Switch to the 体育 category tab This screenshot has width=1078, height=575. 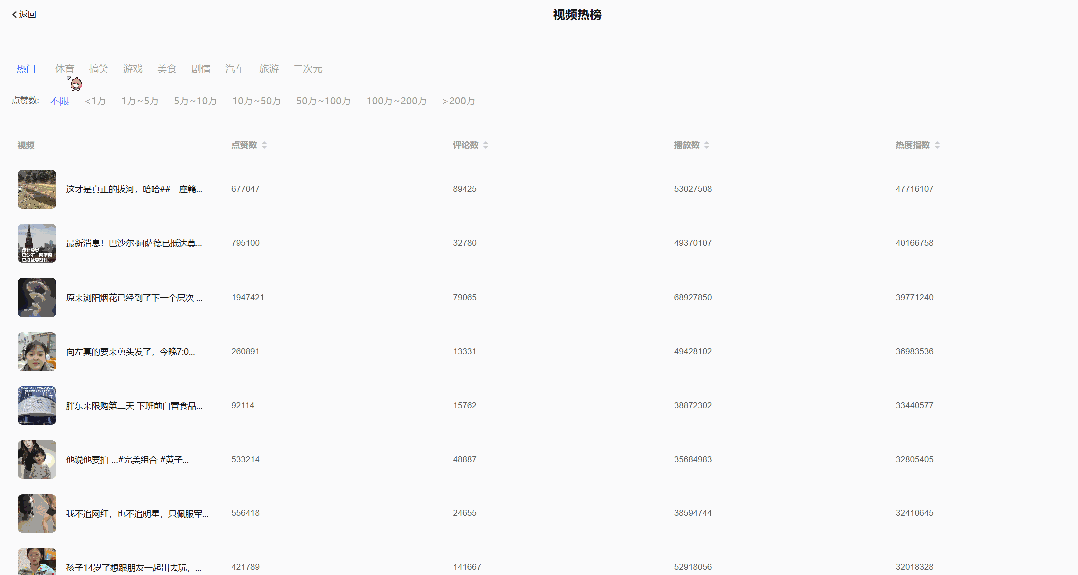tap(64, 69)
